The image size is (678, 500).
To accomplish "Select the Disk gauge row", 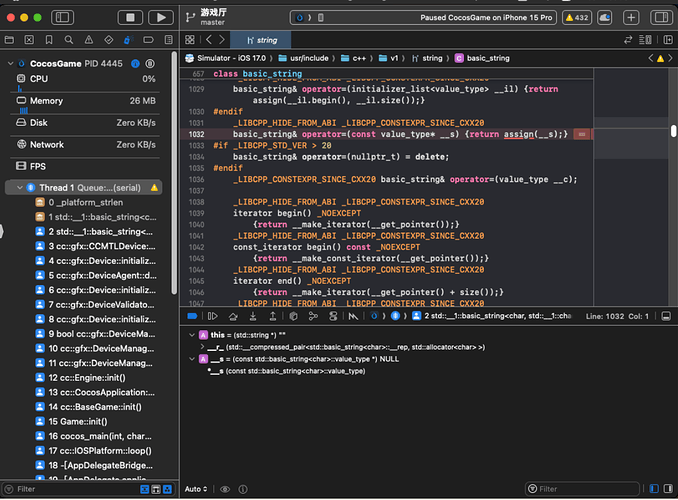I will (86, 123).
